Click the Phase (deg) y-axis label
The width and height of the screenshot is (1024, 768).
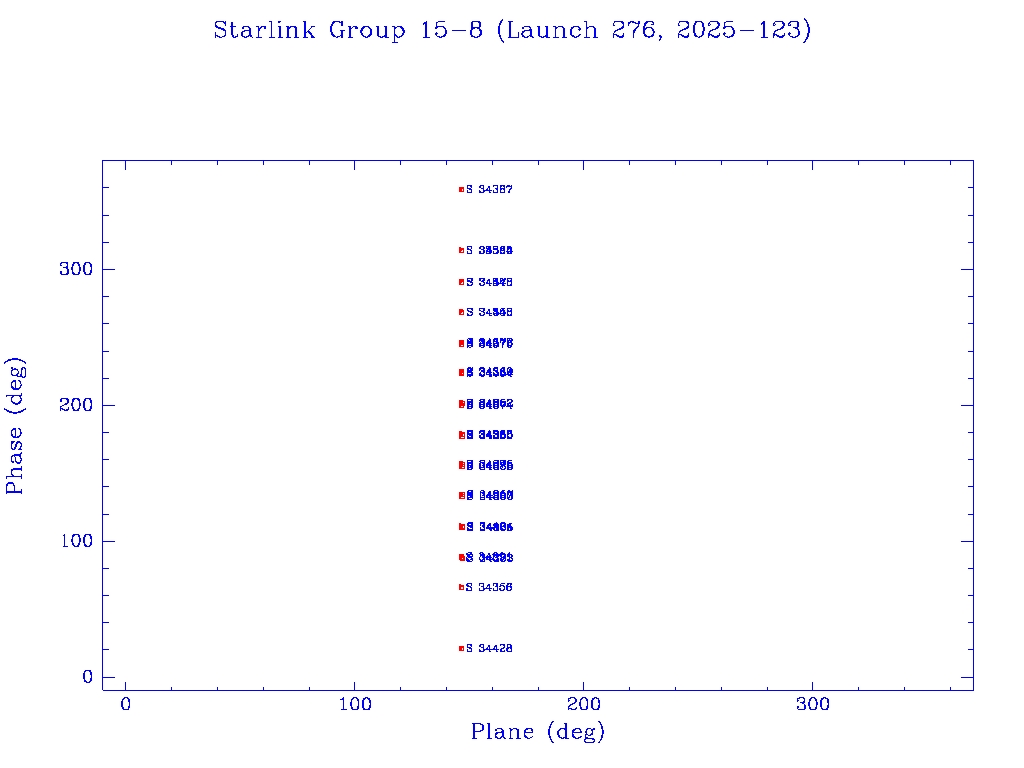(16, 425)
